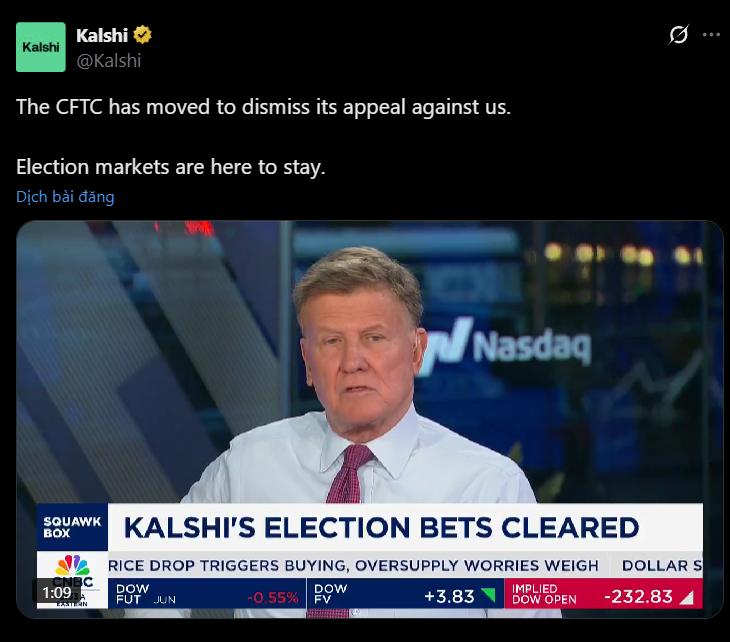Screen dimensions: 730x642
Task: Click the 1:09 video duration badge
Action: [x=57, y=592]
